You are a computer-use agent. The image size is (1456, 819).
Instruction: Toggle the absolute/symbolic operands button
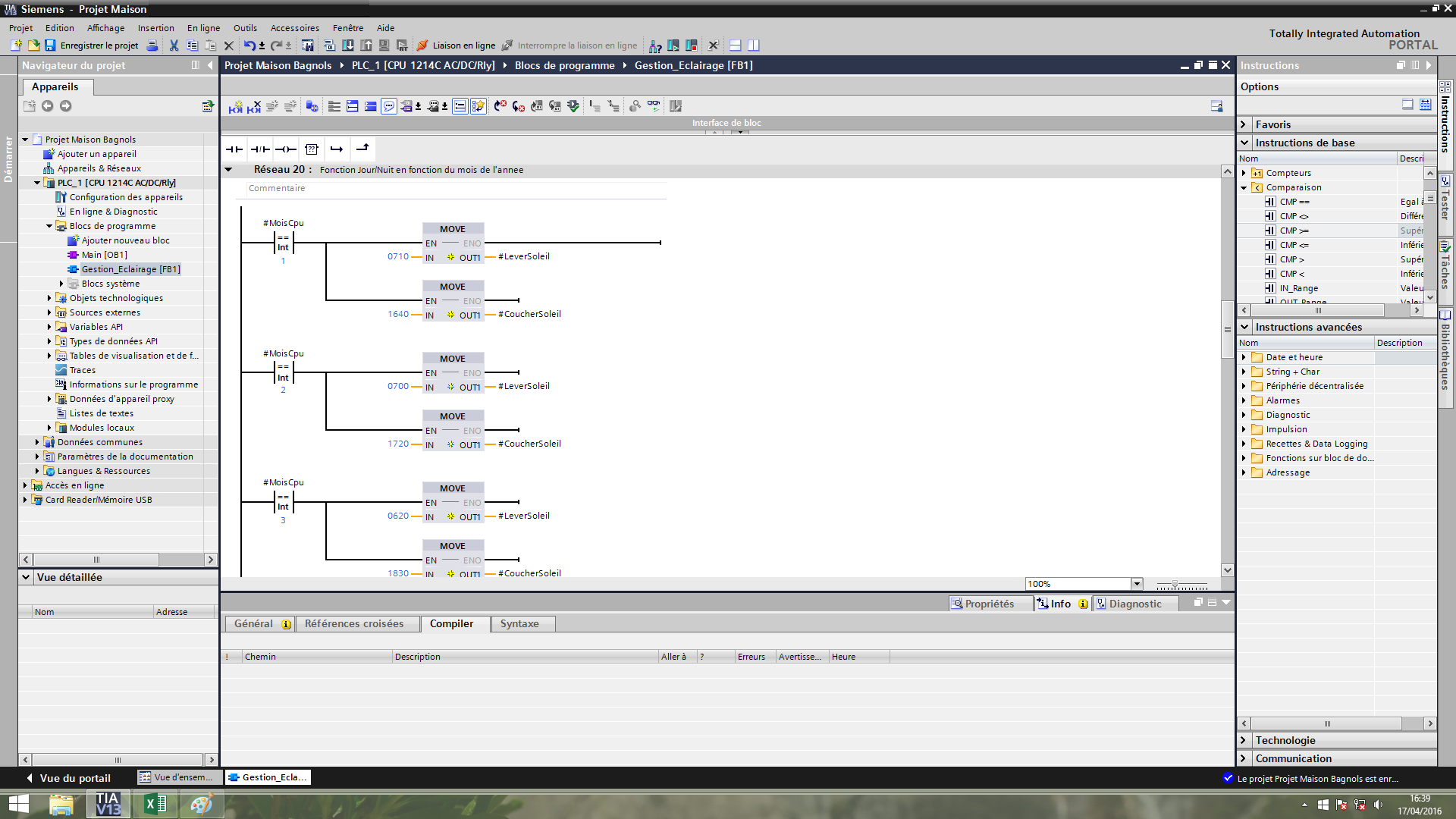(406, 107)
